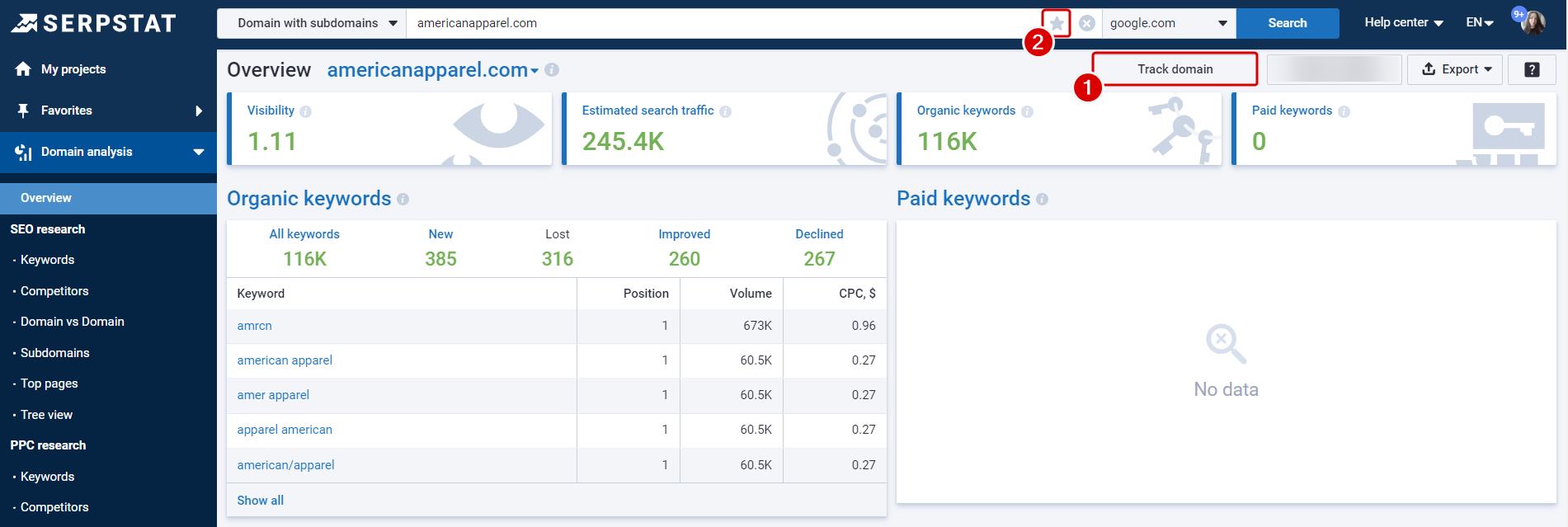Open the Export dropdown menu

tap(1455, 70)
